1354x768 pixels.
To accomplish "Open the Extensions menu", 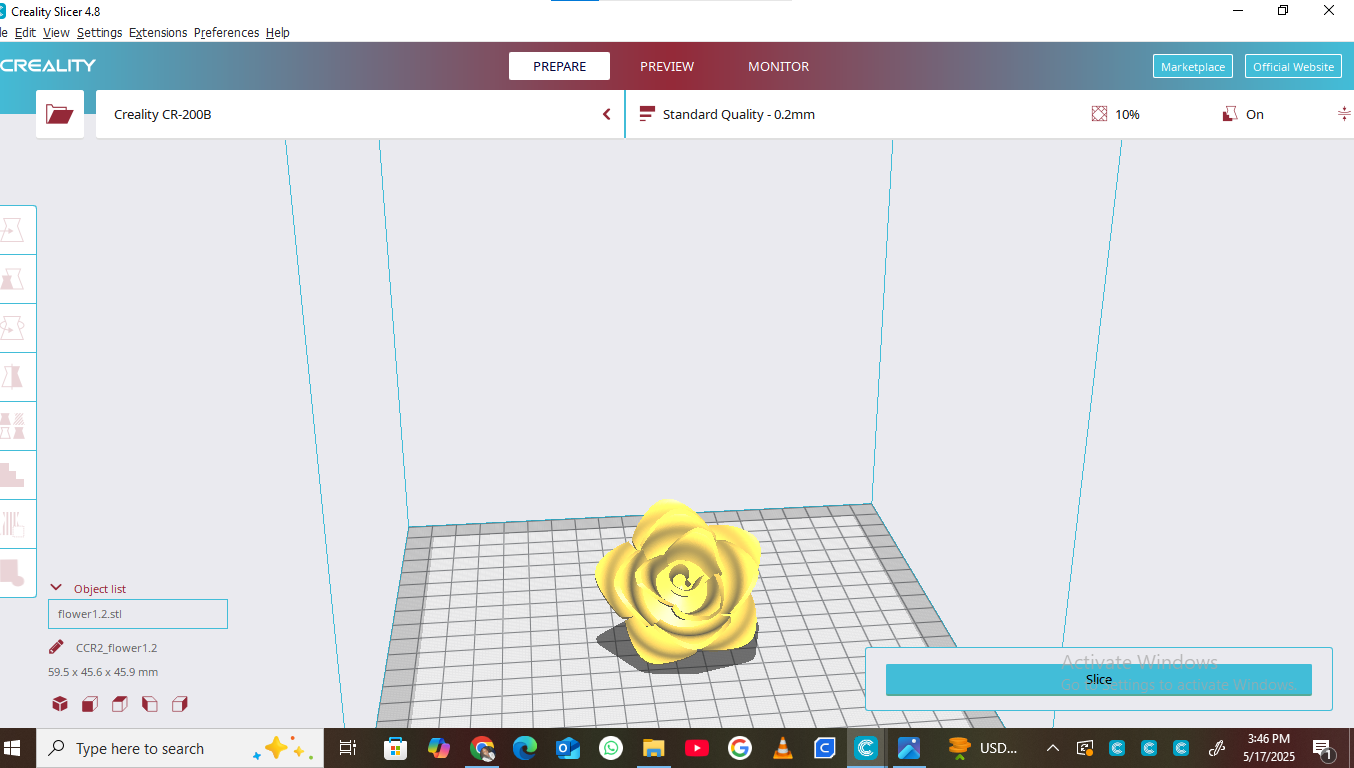I will point(158,32).
